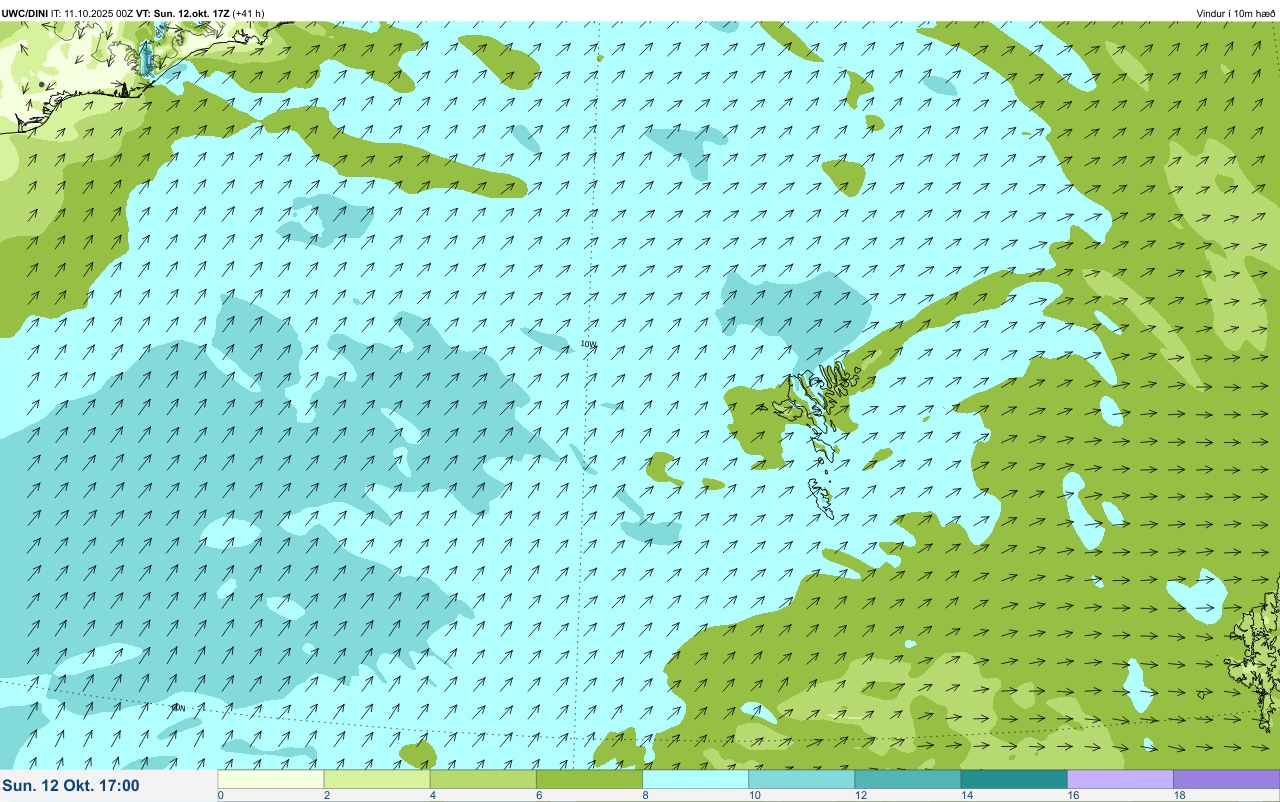Click the legend value "8"
The image size is (1280, 802).
[x=644, y=795]
